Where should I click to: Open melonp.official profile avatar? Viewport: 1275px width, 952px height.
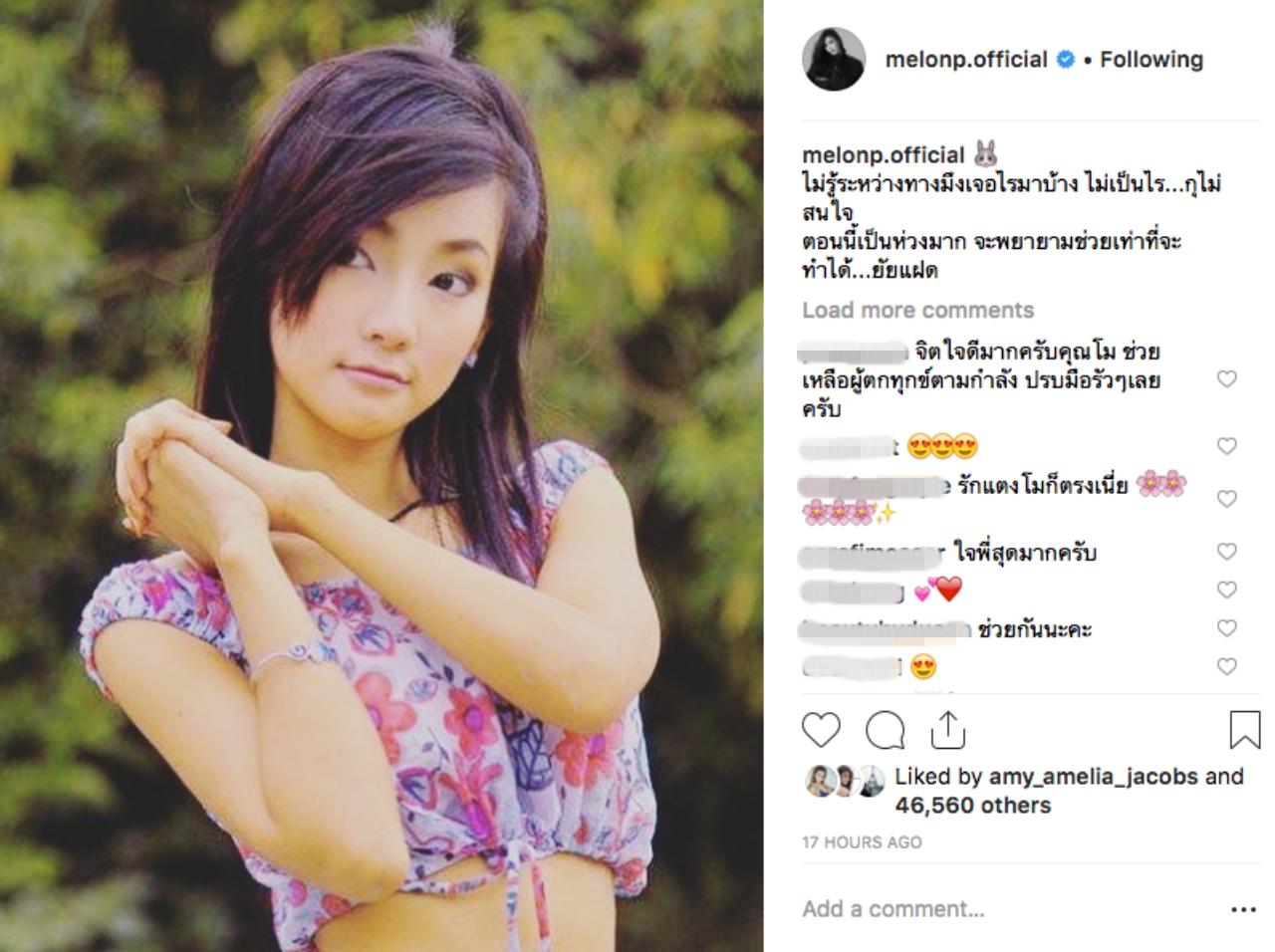(x=834, y=60)
